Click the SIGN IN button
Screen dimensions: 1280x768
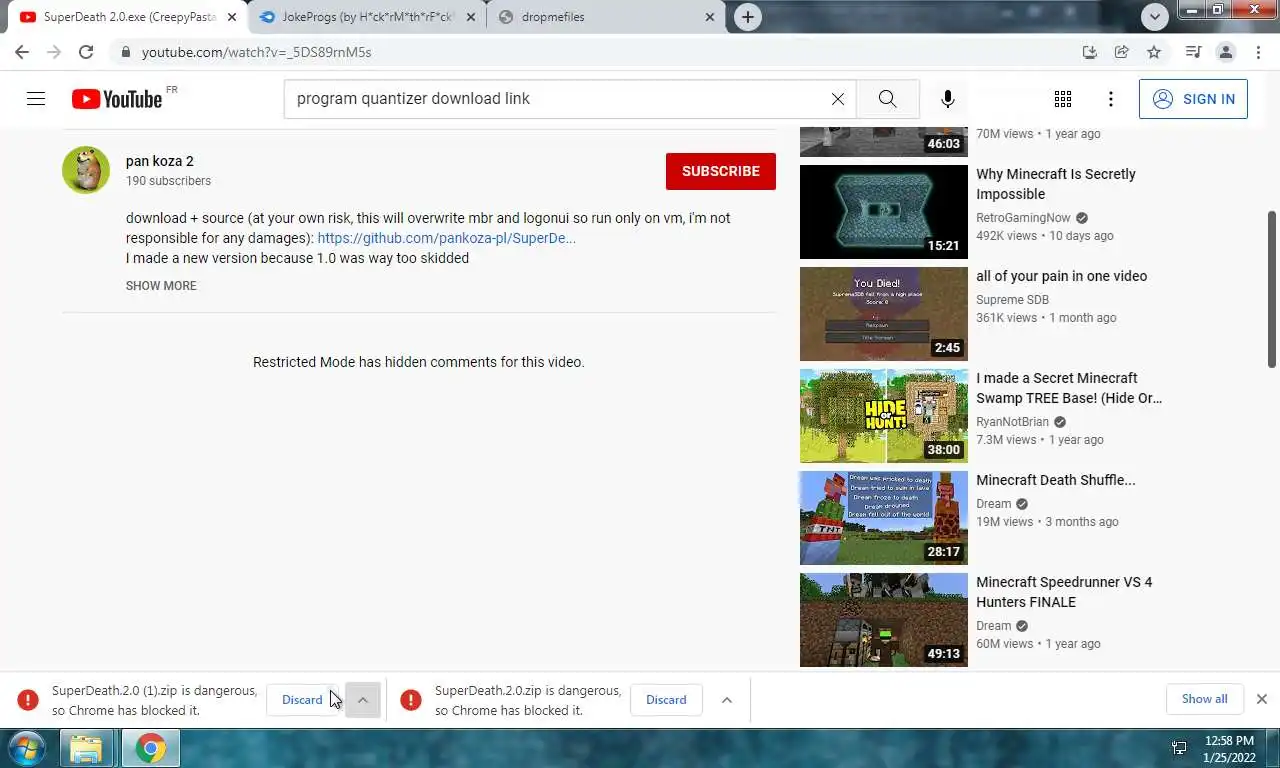click(x=1193, y=99)
